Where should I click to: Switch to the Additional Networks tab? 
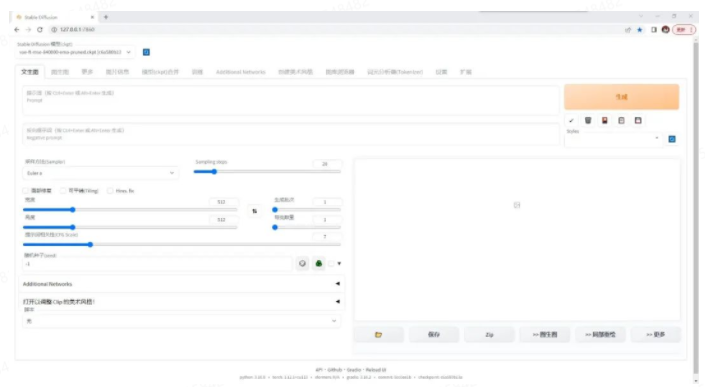point(241,72)
